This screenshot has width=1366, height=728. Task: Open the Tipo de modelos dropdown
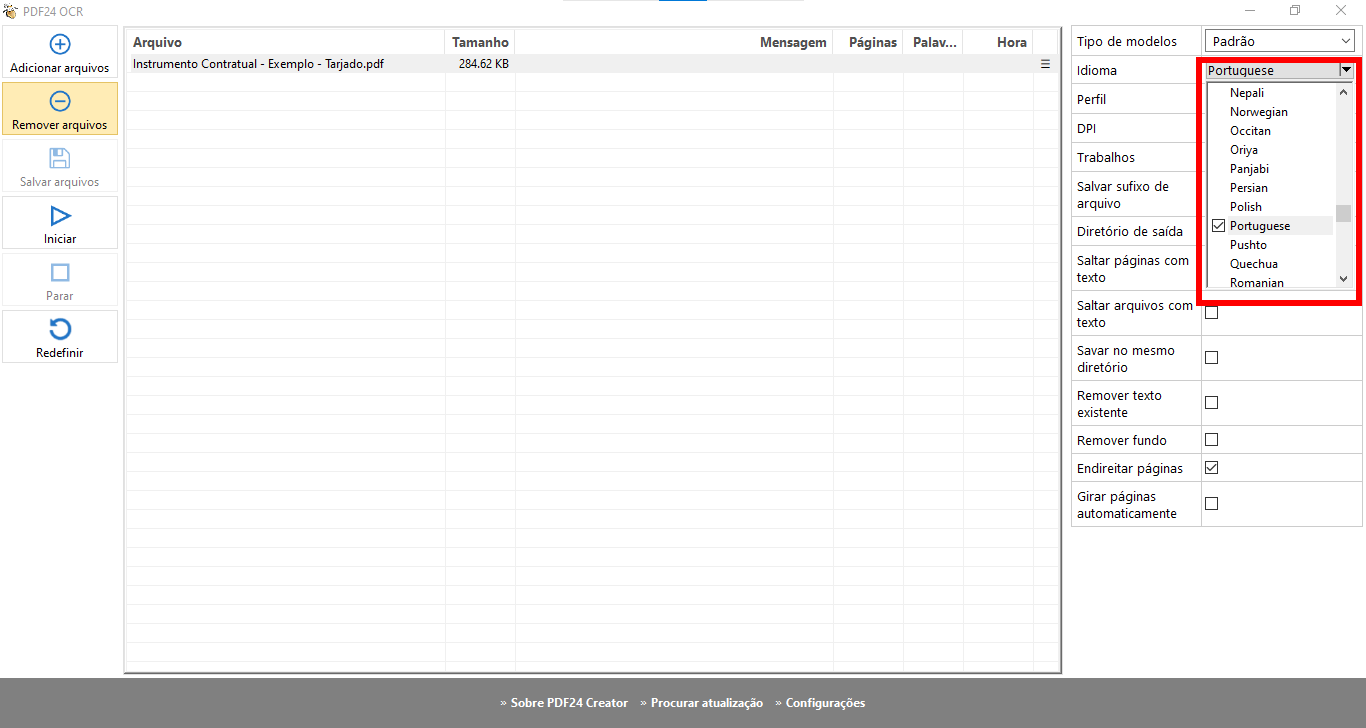click(x=1279, y=41)
